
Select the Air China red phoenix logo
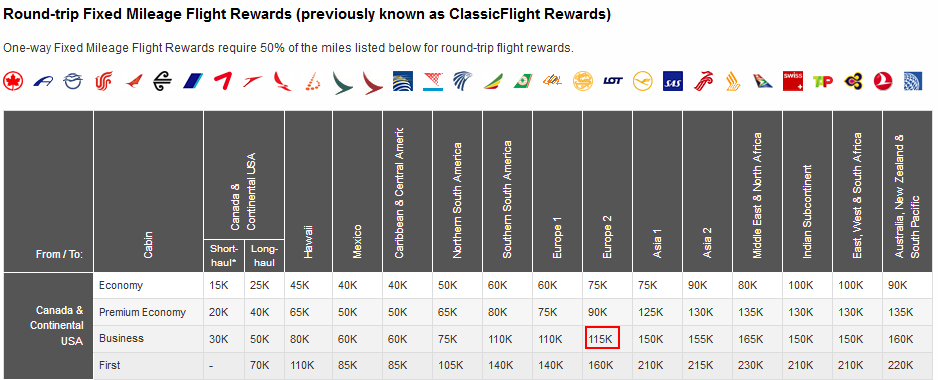(103, 81)
